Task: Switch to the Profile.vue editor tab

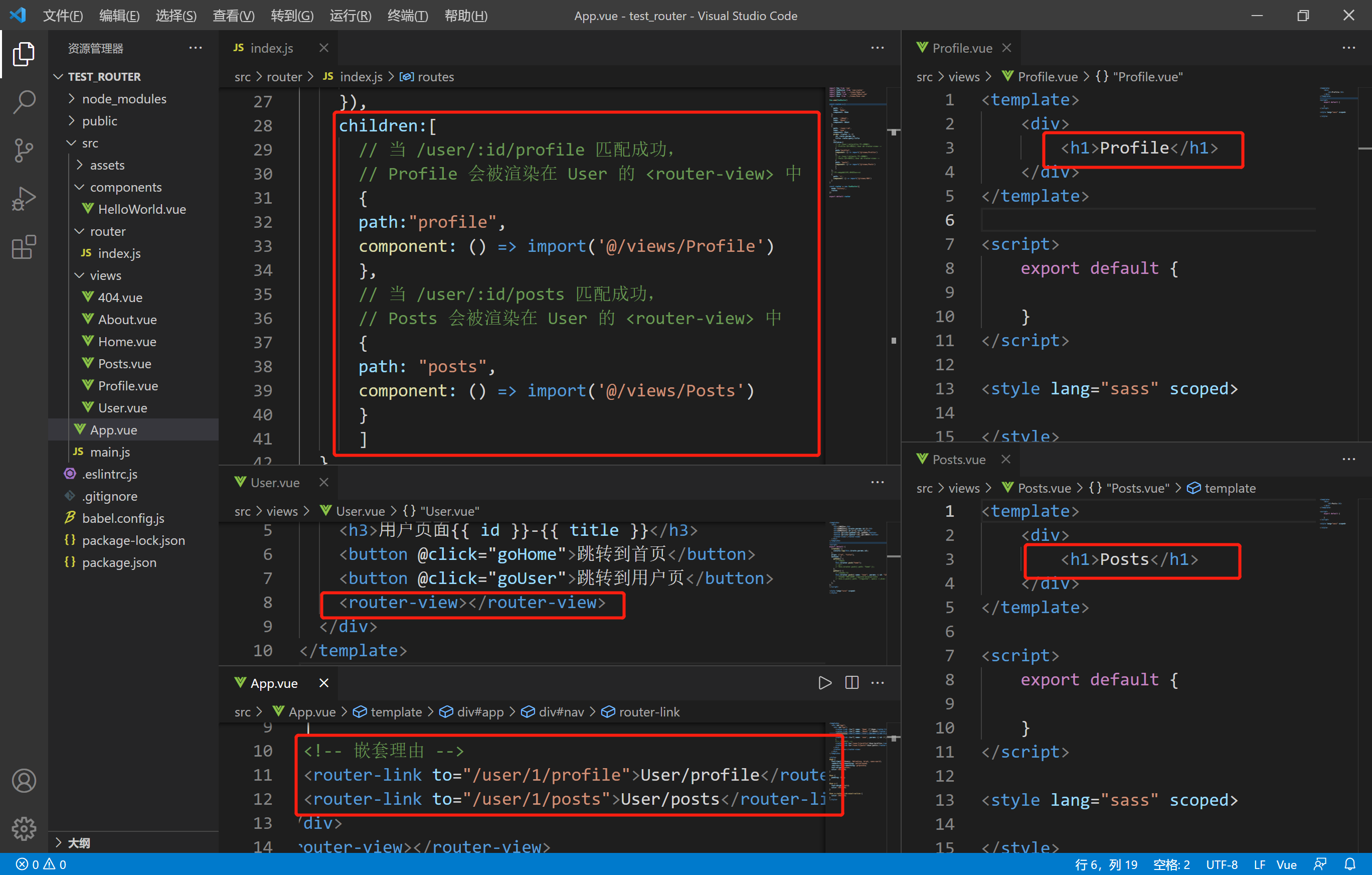Action: click(962, 48)
